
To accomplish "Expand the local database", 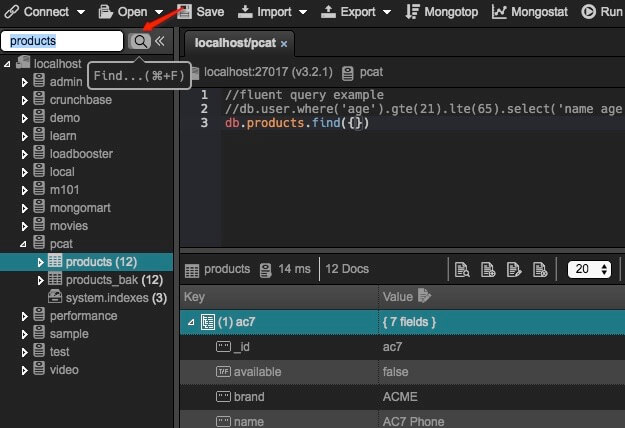I will click(x=24, y=172).
